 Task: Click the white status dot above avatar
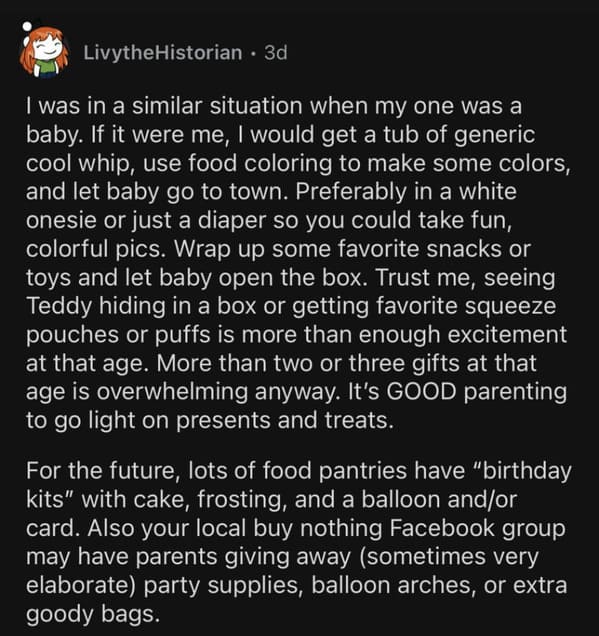coord(27,27)
